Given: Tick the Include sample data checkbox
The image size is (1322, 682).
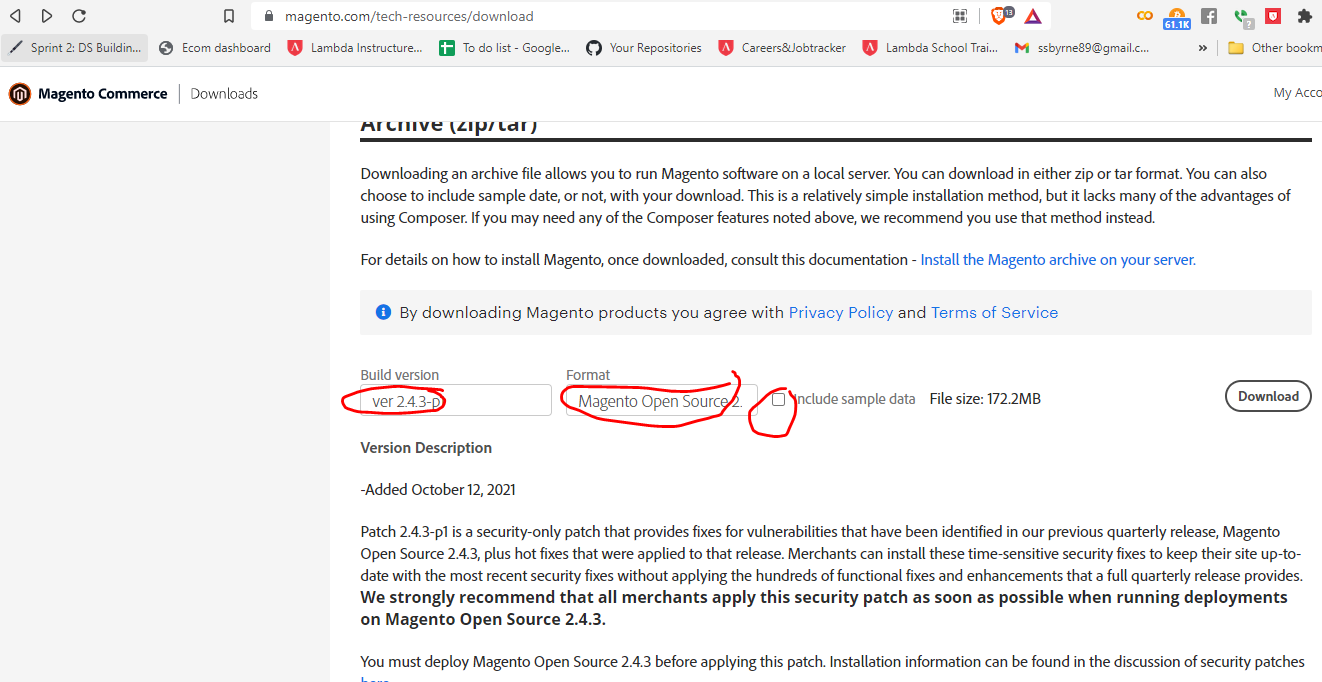Looking at the screenshot, I should pyautogui.click(x=779, y=399).
